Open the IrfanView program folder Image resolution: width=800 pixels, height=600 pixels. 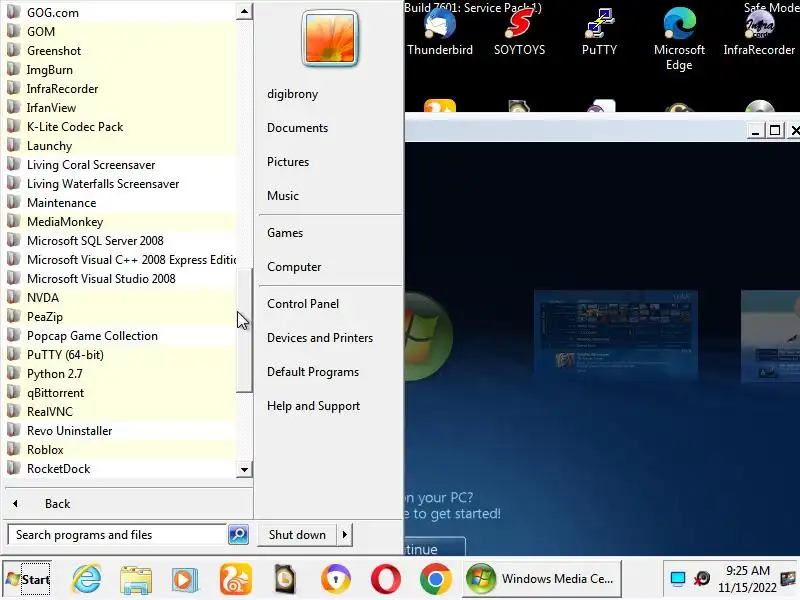click(x=120, y=108)
